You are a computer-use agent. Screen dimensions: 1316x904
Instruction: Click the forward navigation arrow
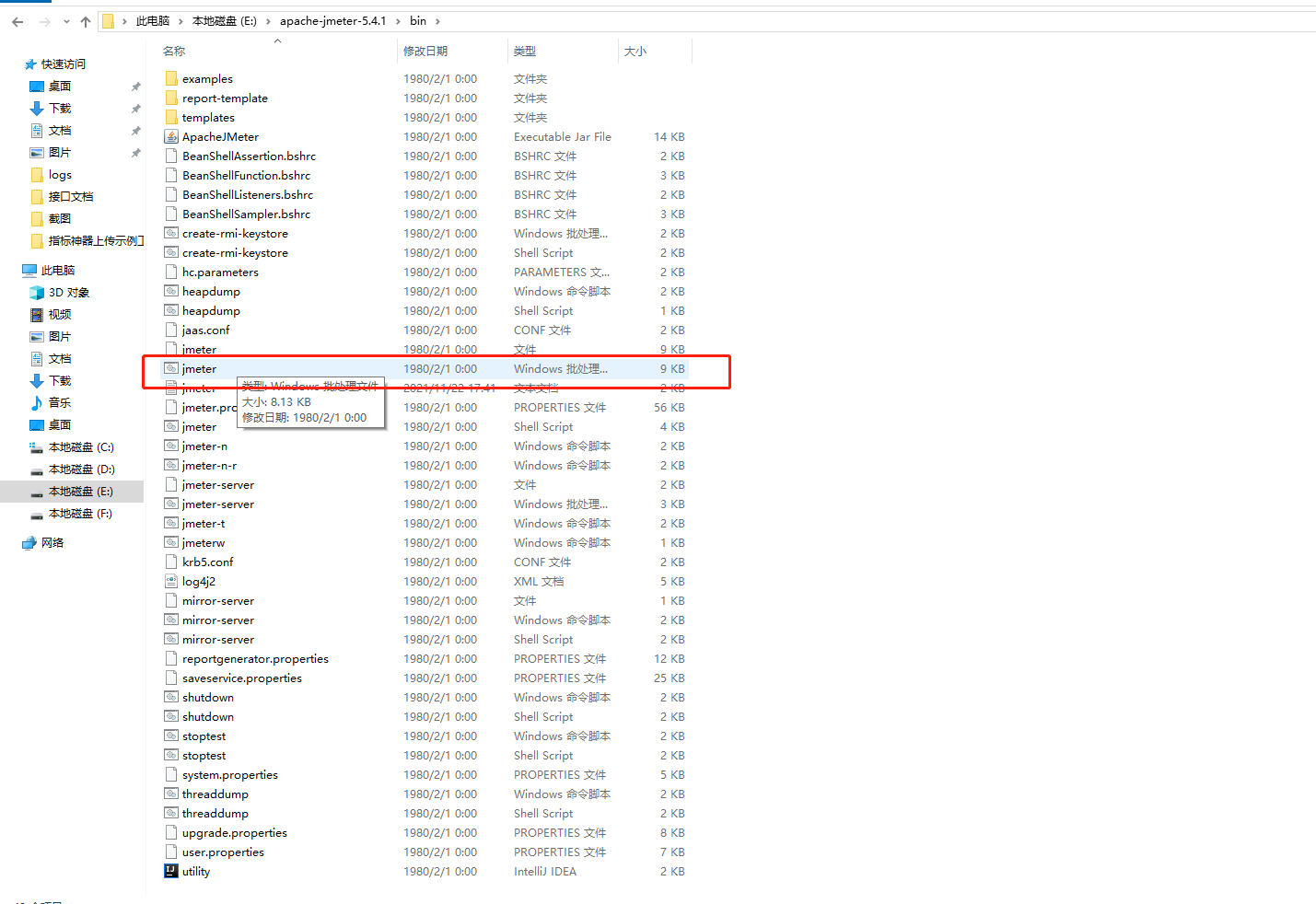pyautogui.click(x=44, y=21)
